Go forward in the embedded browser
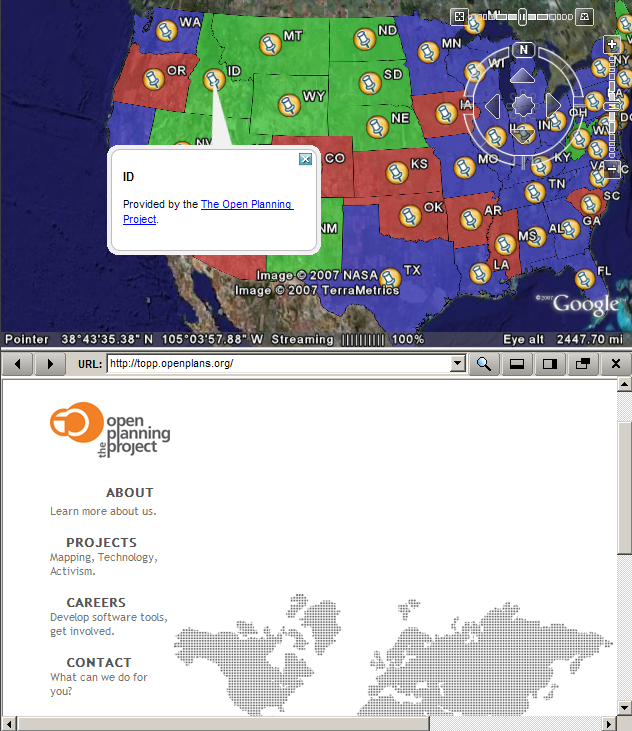The height and width of the screenshot is (731, 632). pyautogui.click(x=48, y=363)
